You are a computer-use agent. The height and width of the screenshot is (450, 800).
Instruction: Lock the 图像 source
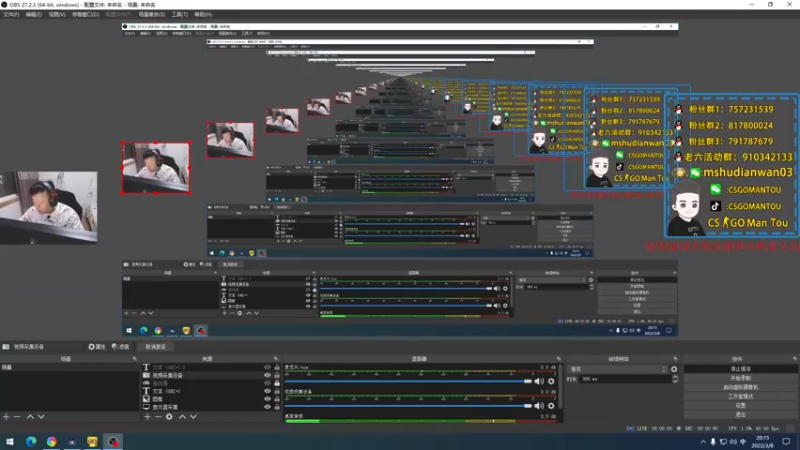coord(277,399)
